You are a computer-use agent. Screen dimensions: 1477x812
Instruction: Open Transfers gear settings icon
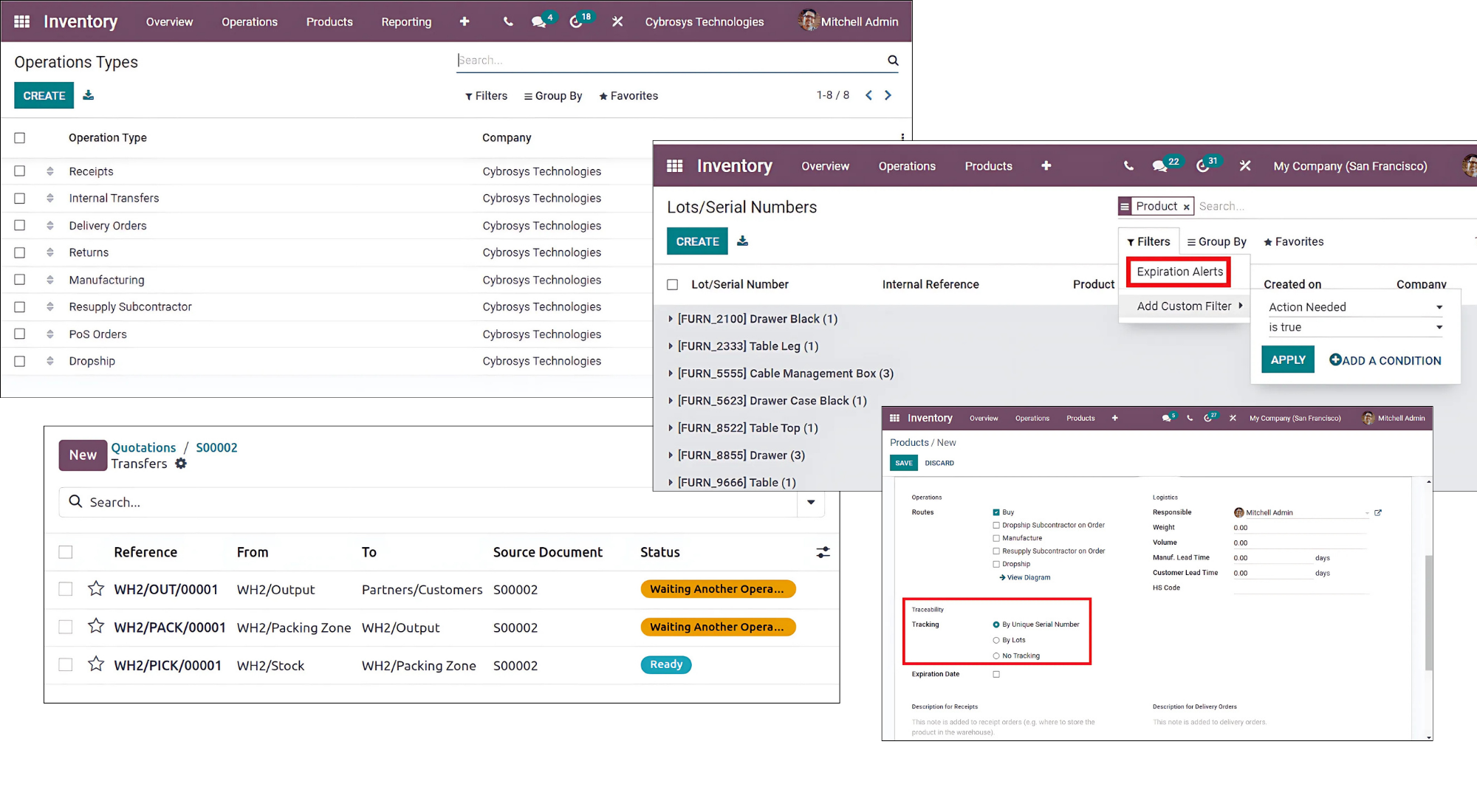[181, 464]
